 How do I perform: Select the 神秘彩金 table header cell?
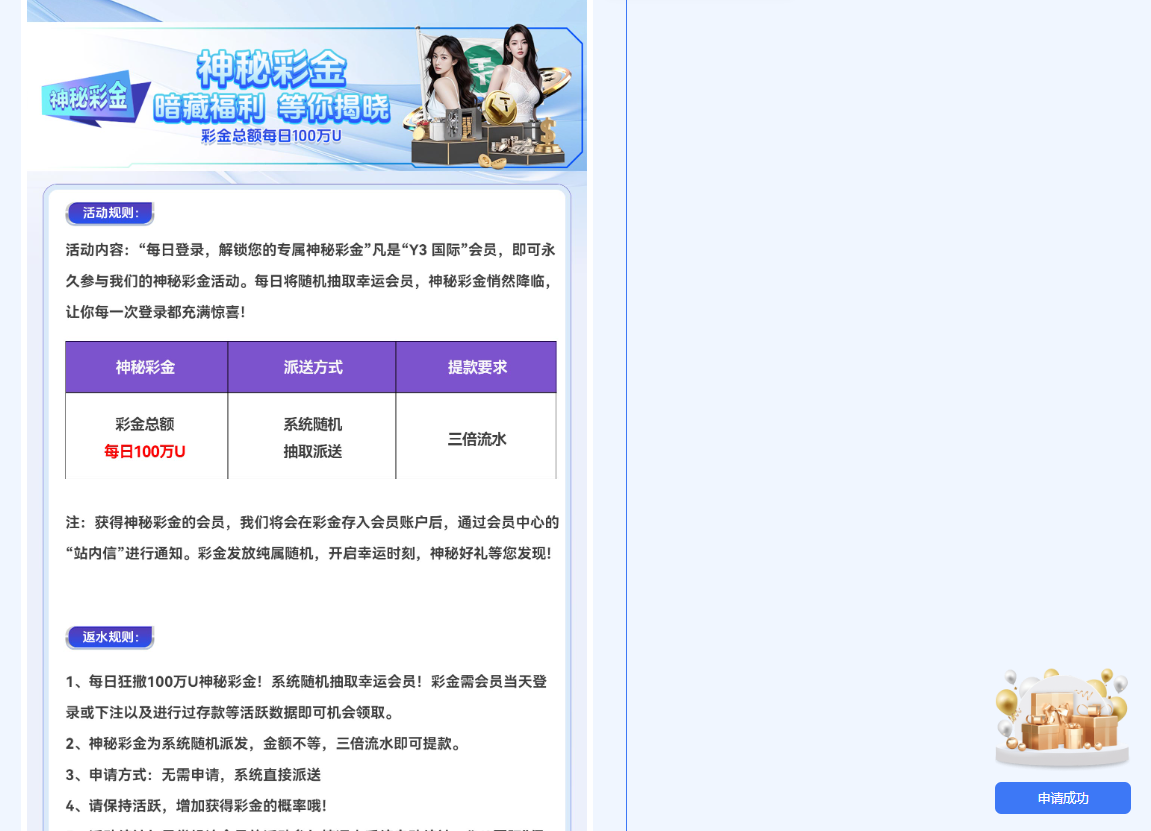146,366
